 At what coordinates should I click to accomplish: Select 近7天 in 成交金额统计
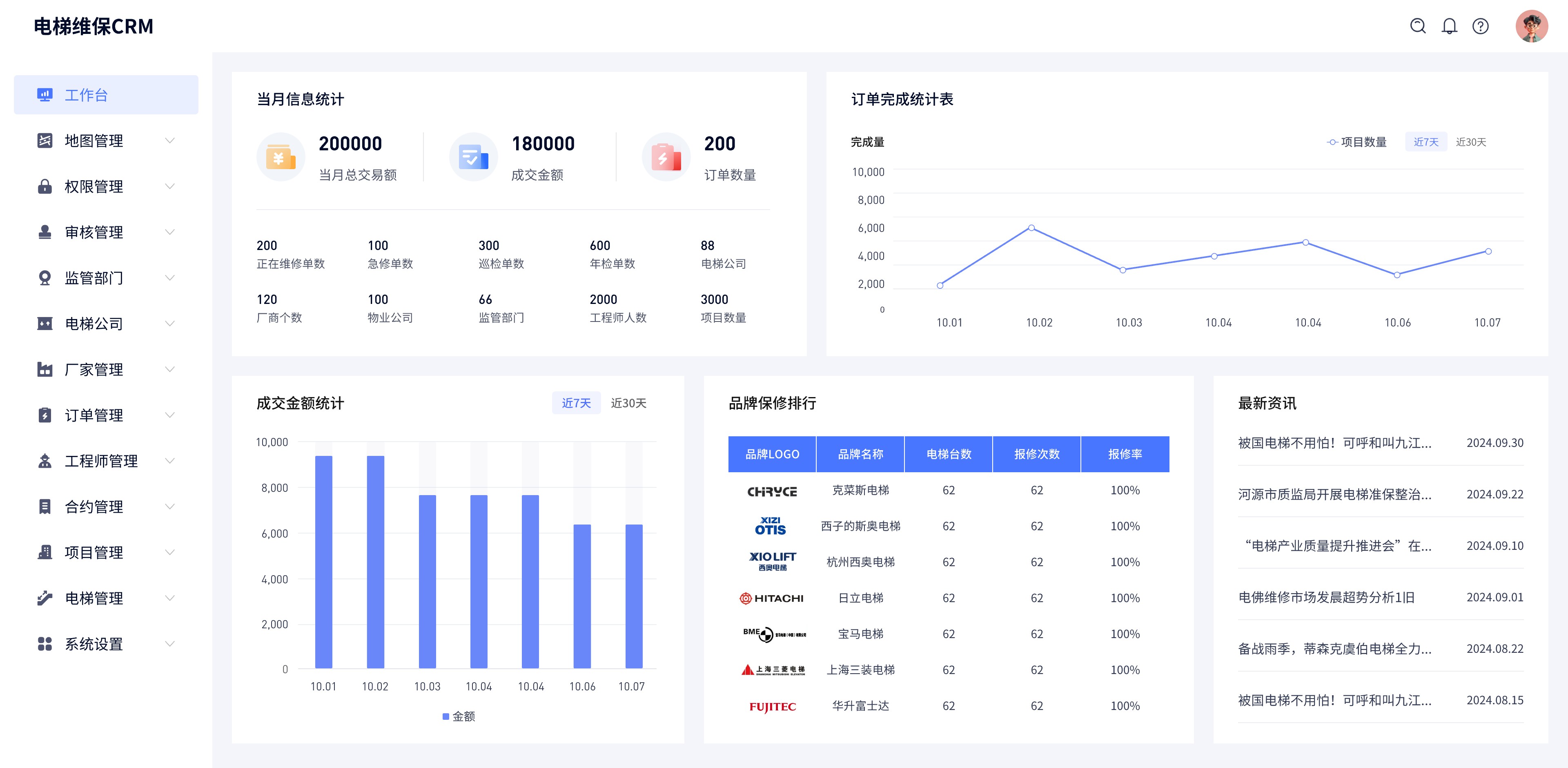pyautogui.click(x=576, y=403)
